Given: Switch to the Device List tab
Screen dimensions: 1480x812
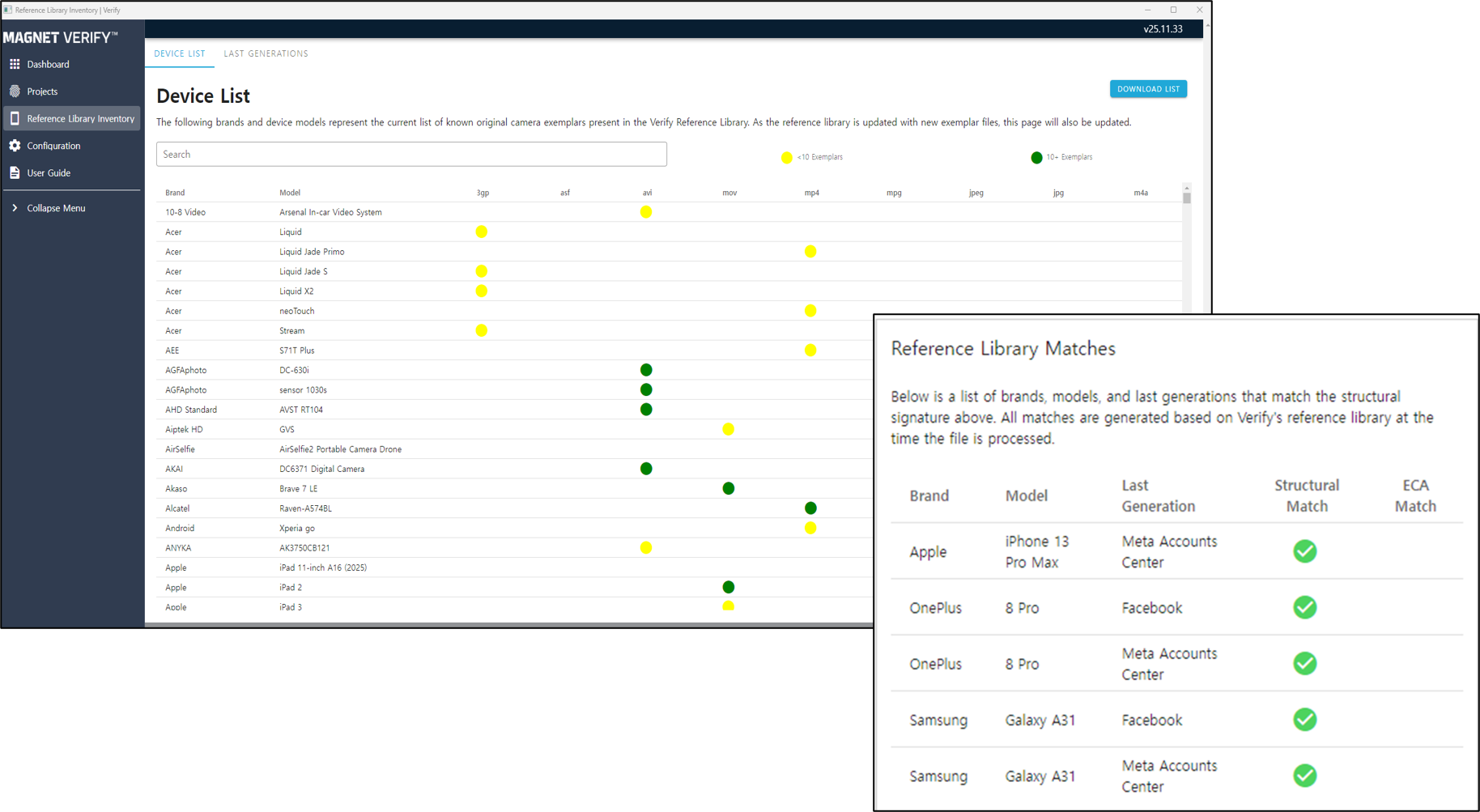Looking at the screenshot, I should (x=180, y=53).
